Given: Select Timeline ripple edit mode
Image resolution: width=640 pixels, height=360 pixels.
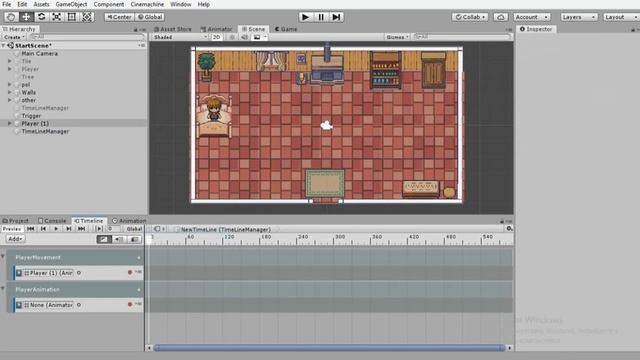Looking at the screenshot, I should coord(119,239).
